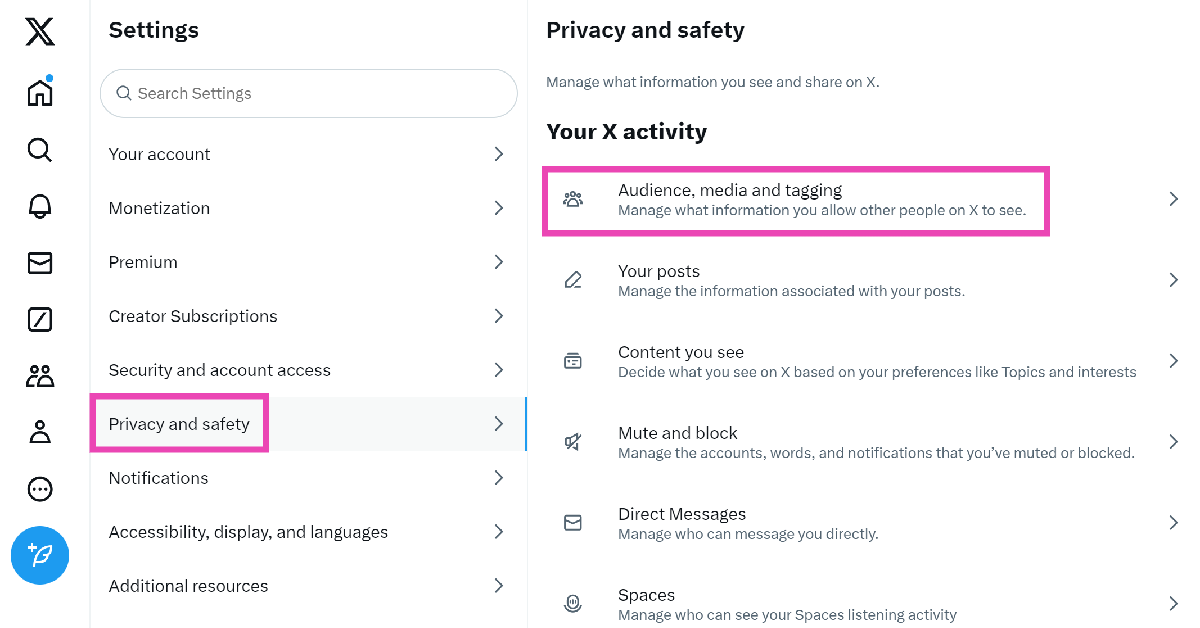Select Monetization in settings list

(x=160, y=208)
